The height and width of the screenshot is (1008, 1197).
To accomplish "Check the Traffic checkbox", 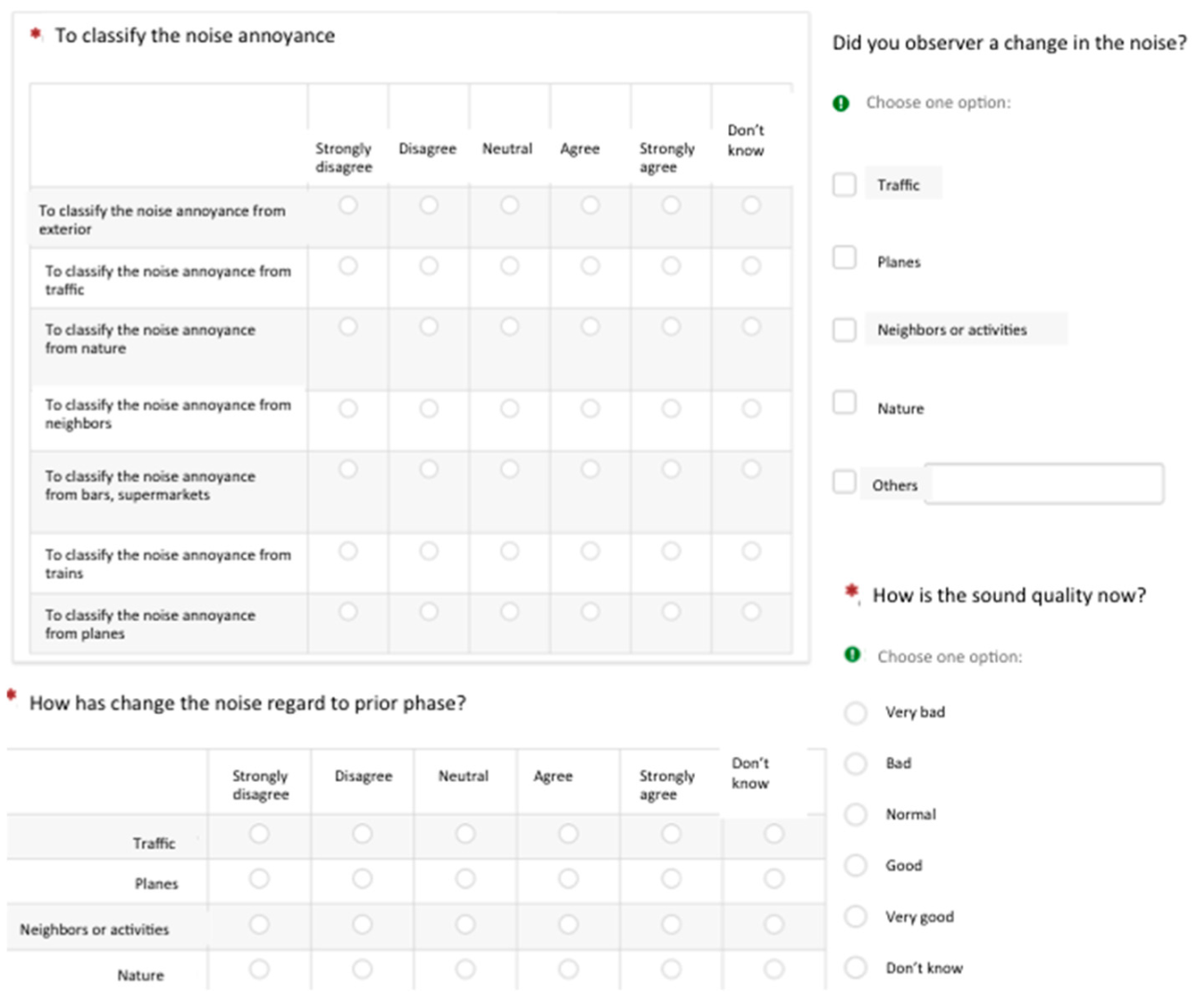I will pos(845,184).
